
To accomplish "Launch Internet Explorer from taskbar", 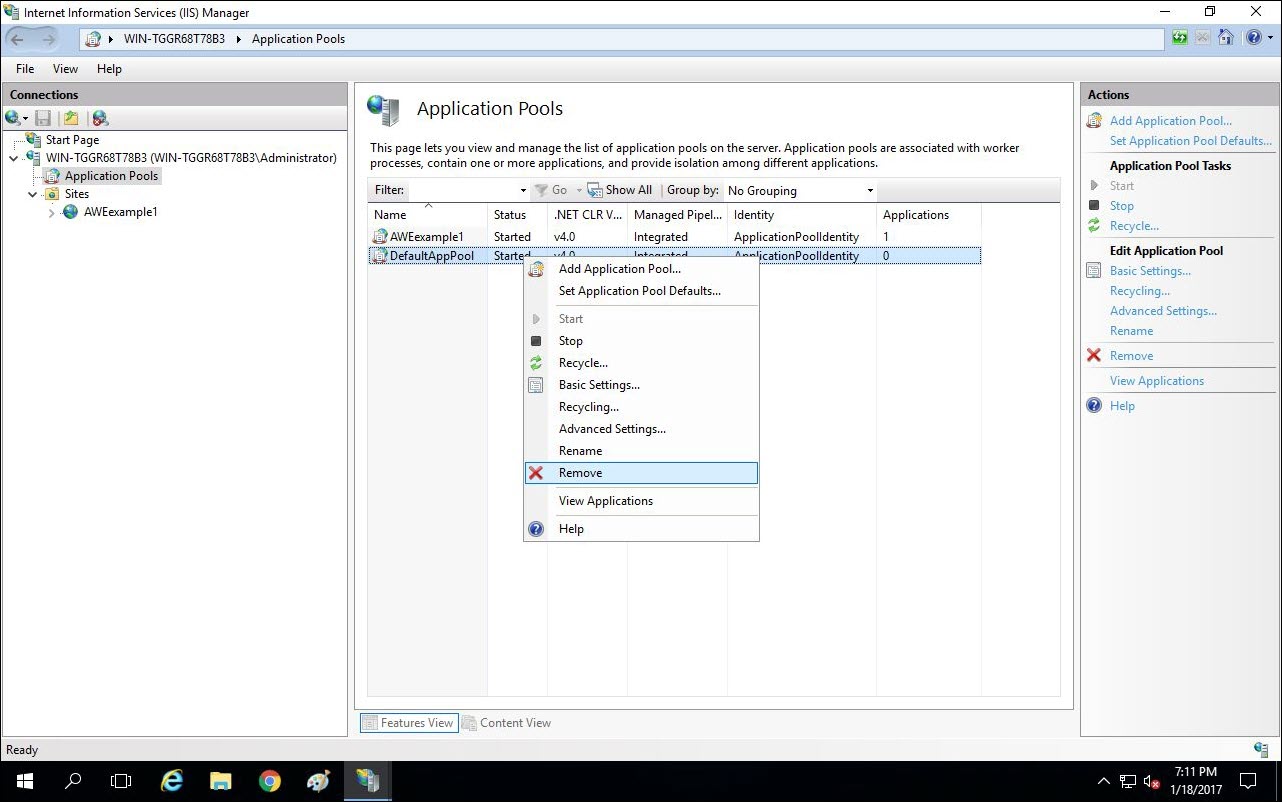I will (172, 781).
